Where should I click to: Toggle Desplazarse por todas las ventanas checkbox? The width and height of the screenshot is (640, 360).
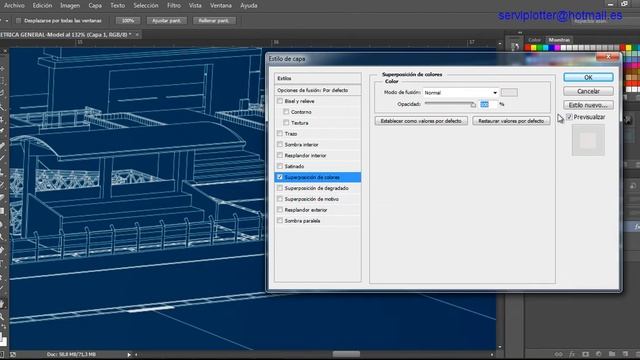[18, 20]
